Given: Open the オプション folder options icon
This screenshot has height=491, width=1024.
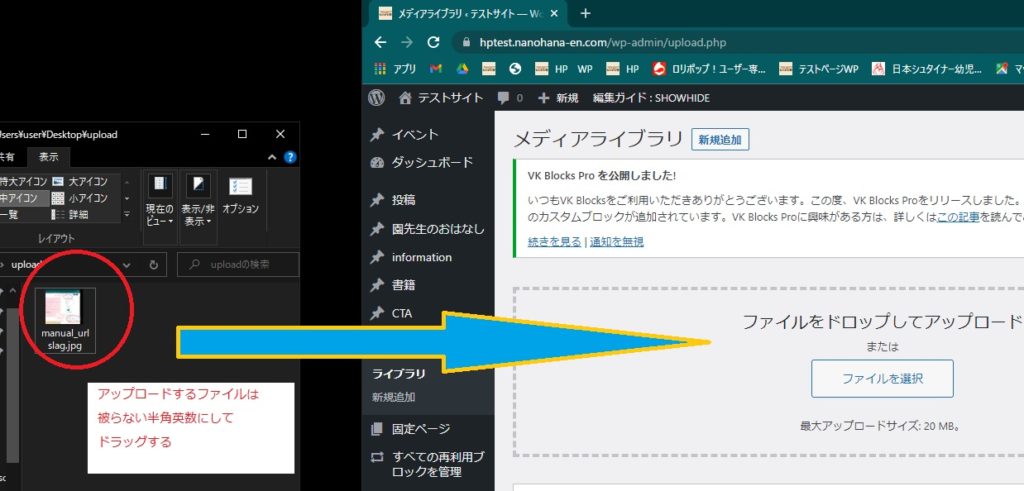Looking at the screenshot, I should [x=240, y=194].
